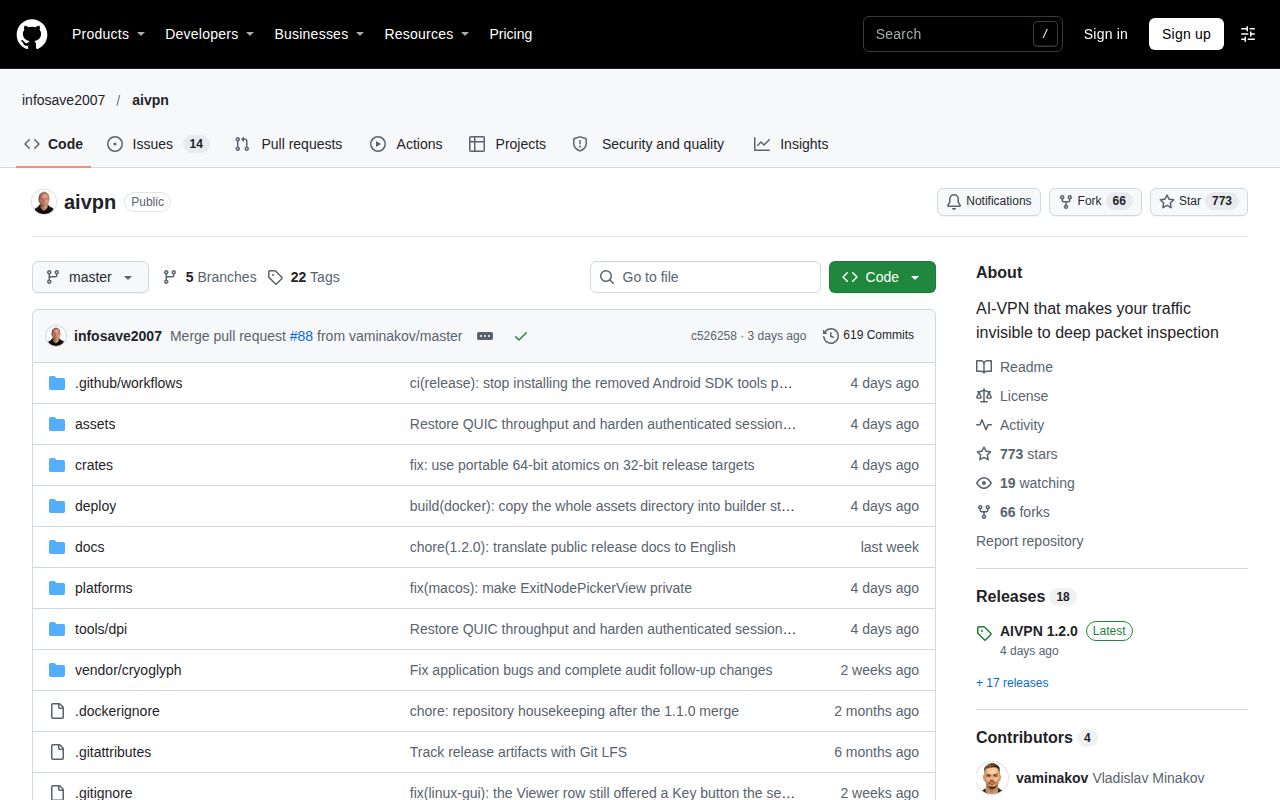Expand the commit message ellipsis button
Screen dimensions: 1280x800
(x=485, y=336)
